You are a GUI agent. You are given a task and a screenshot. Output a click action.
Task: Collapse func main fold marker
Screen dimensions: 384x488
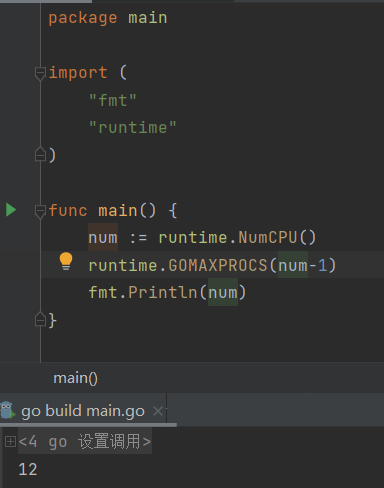(x=40, y=211)
